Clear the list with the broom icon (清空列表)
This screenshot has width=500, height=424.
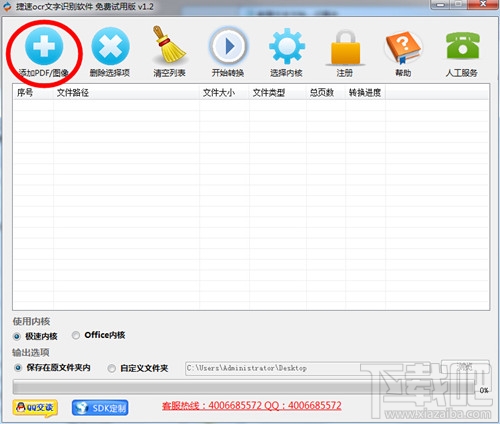tap(169, 45)
